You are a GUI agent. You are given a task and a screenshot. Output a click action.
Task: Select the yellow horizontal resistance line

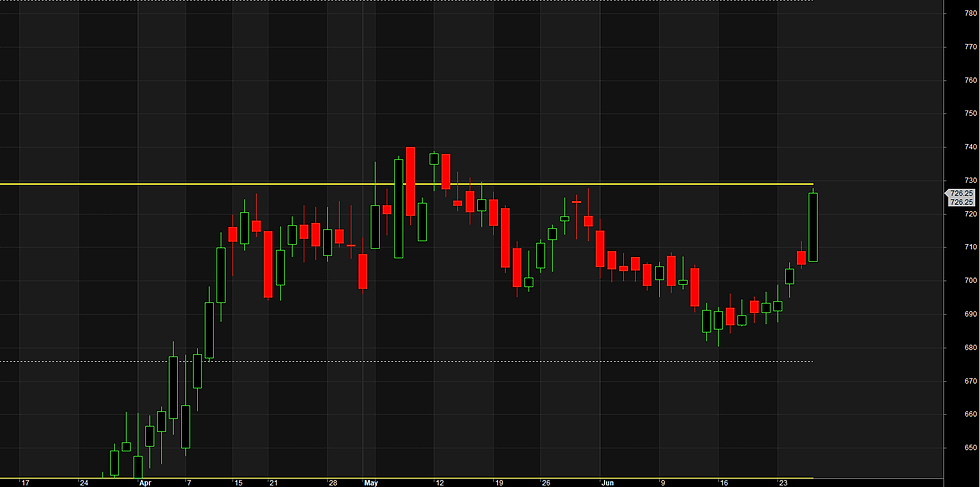point(406,184)
